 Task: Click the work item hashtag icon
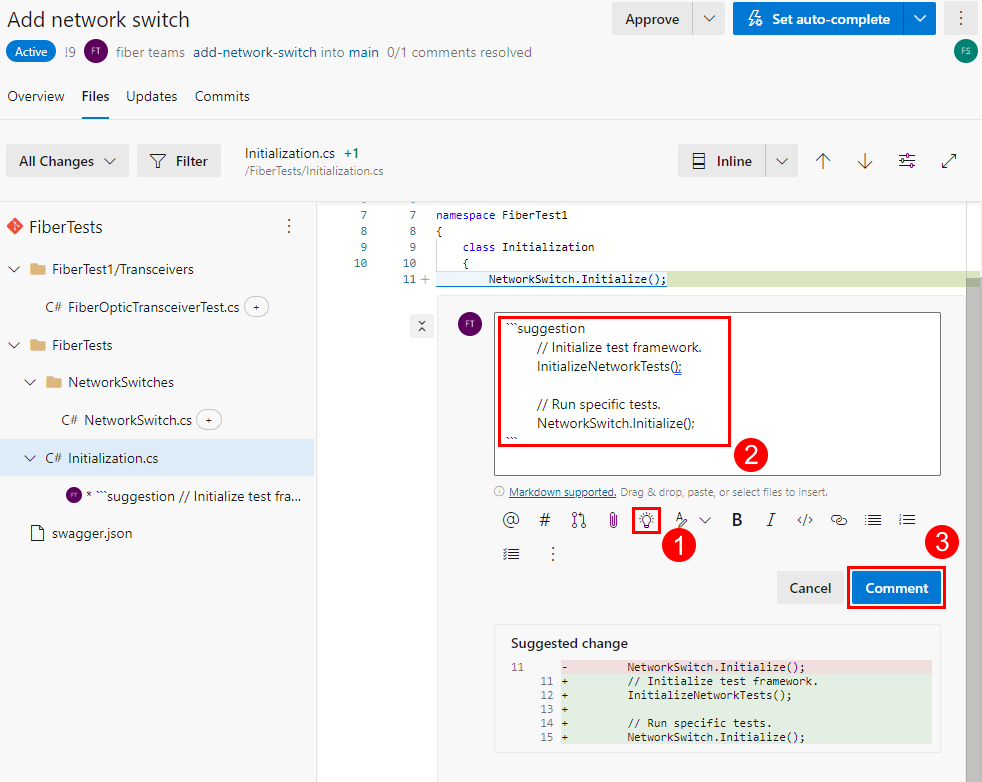tap(545, 520)
